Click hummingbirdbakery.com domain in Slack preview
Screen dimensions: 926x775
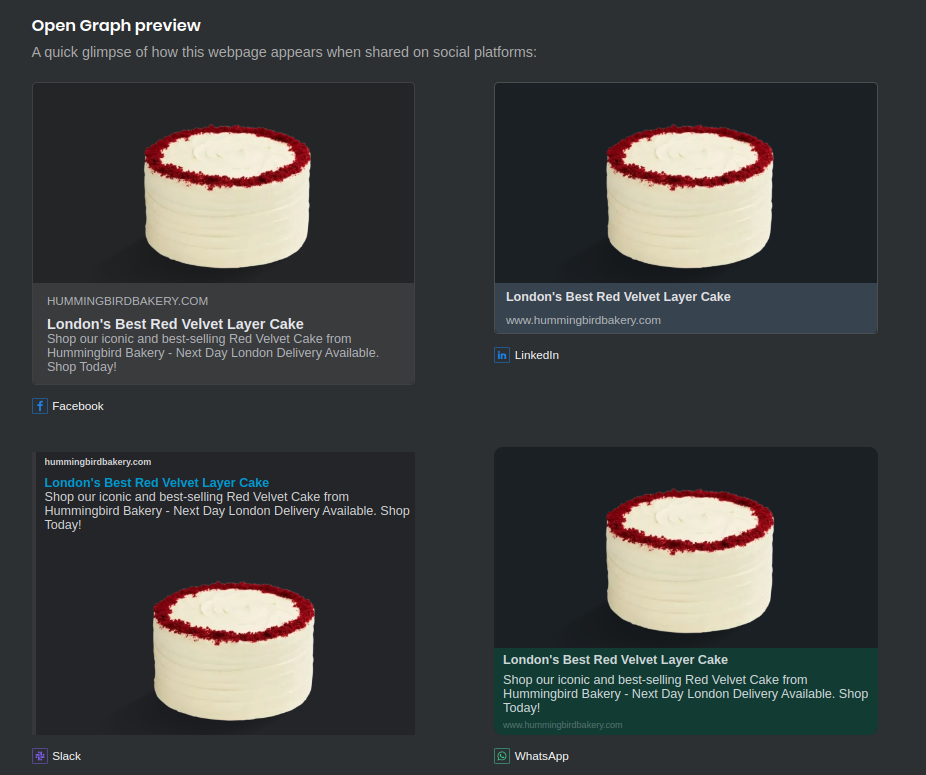point(98,462)
